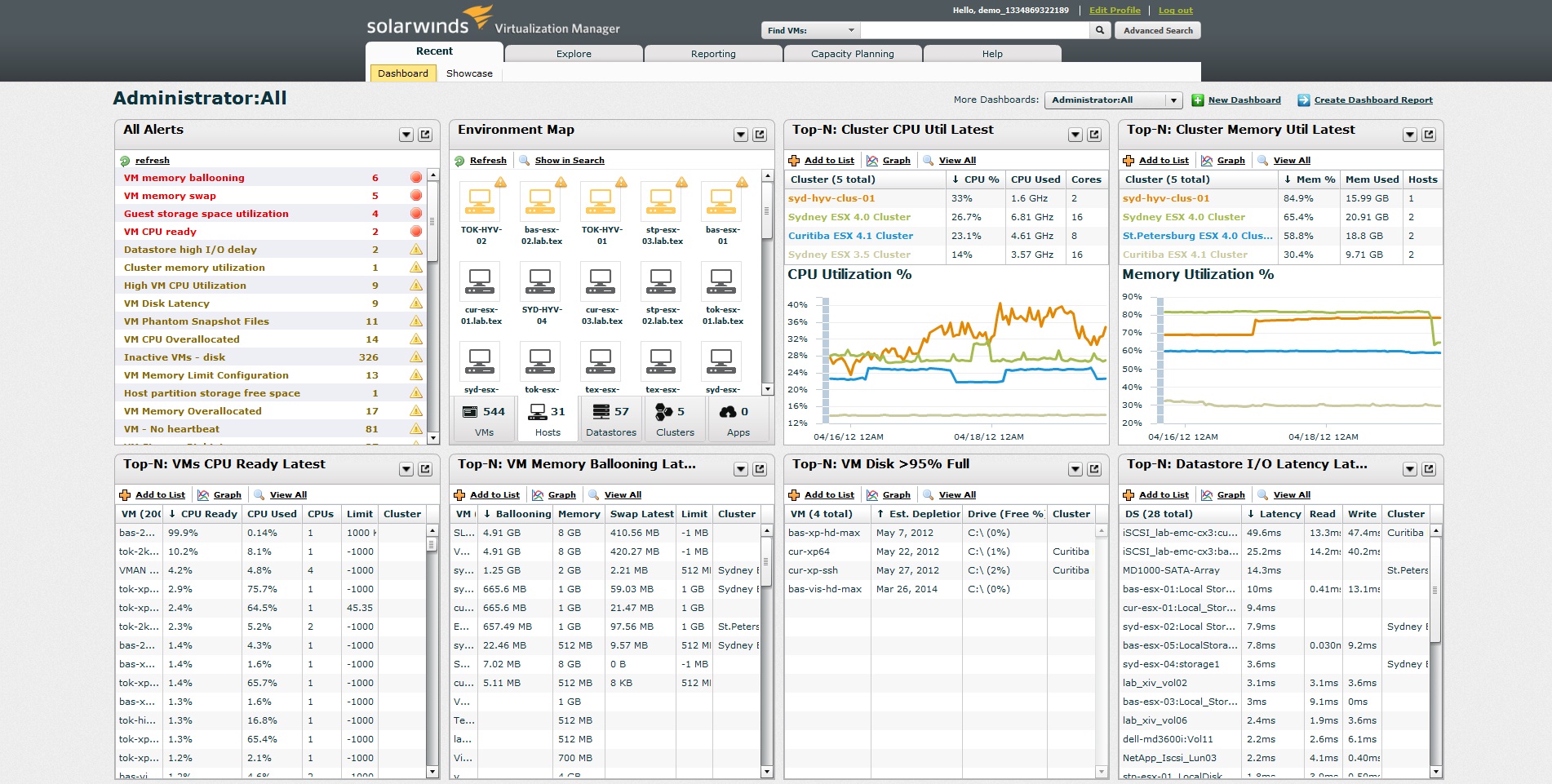Select the cur-esx-01.lab.tex host icon
Viewport: 1552px width, 784px height.
click(x=480, y=281)
